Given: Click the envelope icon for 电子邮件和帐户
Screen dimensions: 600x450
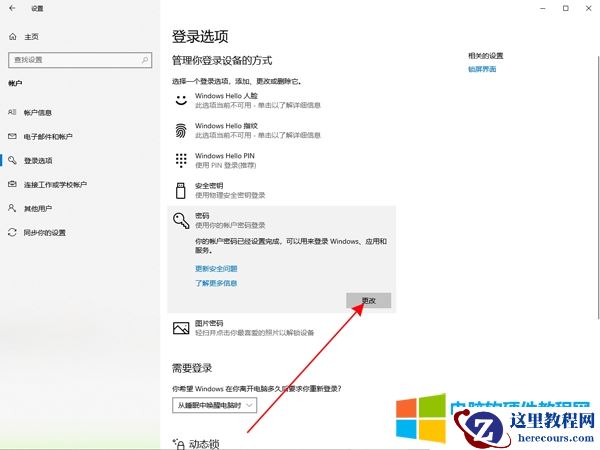Looking at the screenshot, I should pyautogui.click(x=12, y=136).
